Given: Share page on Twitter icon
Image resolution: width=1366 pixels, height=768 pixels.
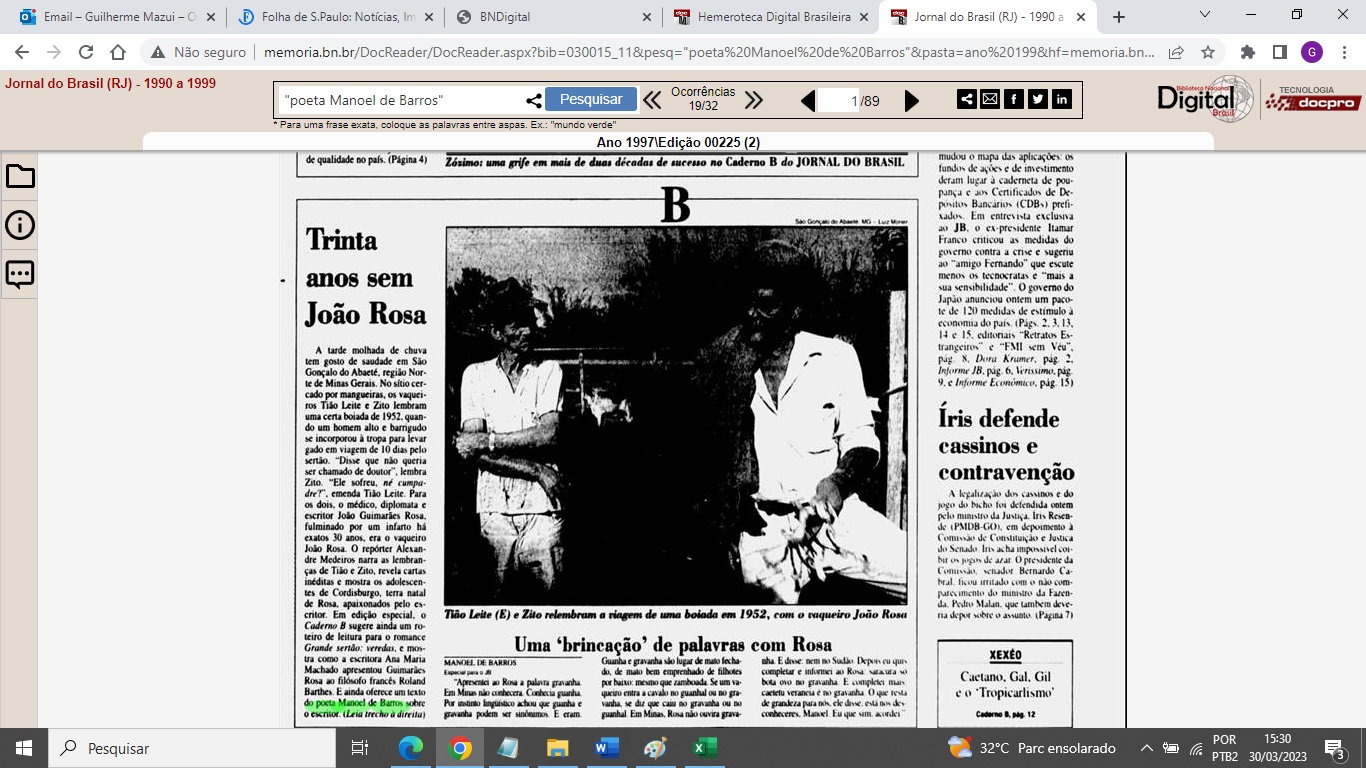Looking at the screenshot, I should click(x=1038, y=99).
